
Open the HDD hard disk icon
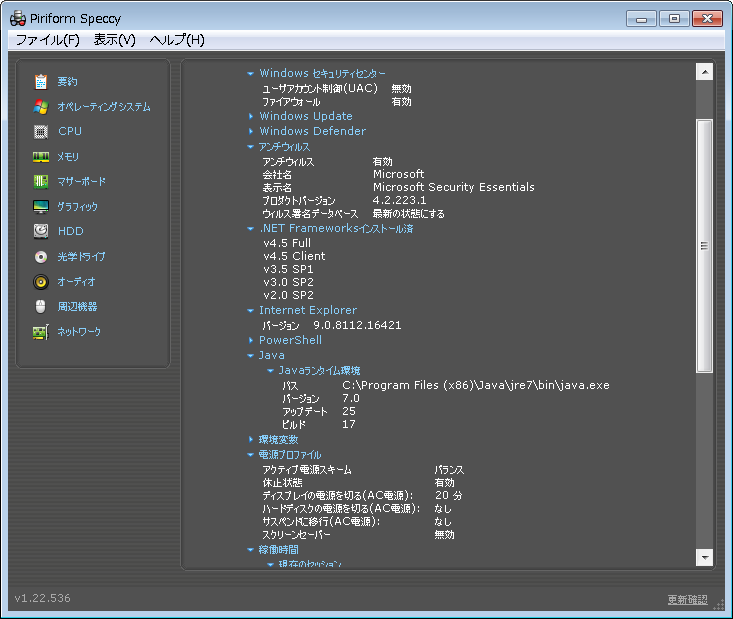pos(41,231)
